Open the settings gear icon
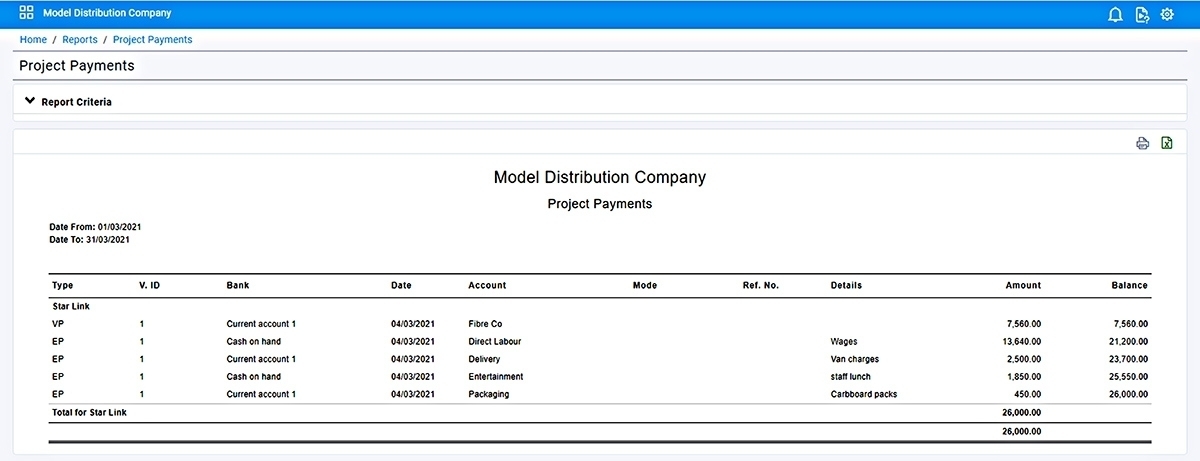The height and width of the screenshot is (461, 1200). click(x=1167, y=14)
